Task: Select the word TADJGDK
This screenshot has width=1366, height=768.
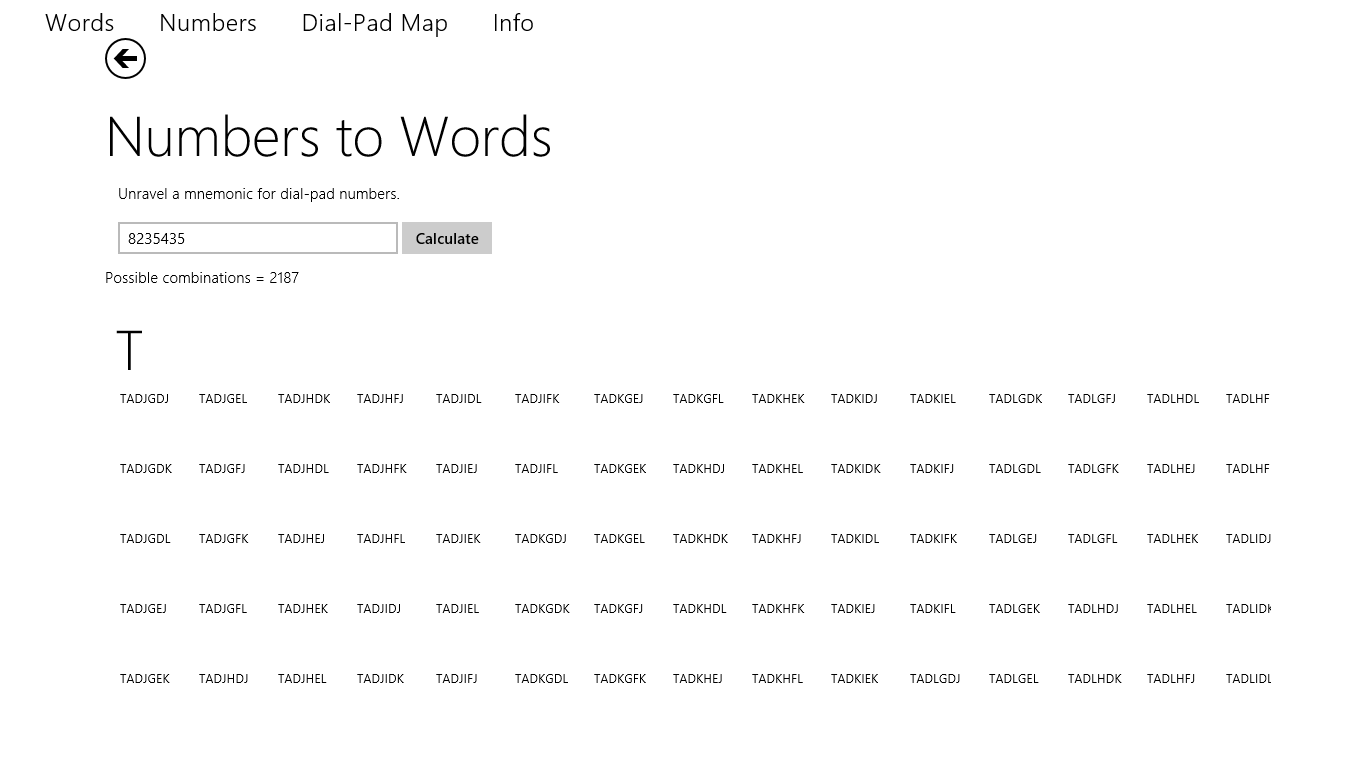Action: [x=146, y=469]
